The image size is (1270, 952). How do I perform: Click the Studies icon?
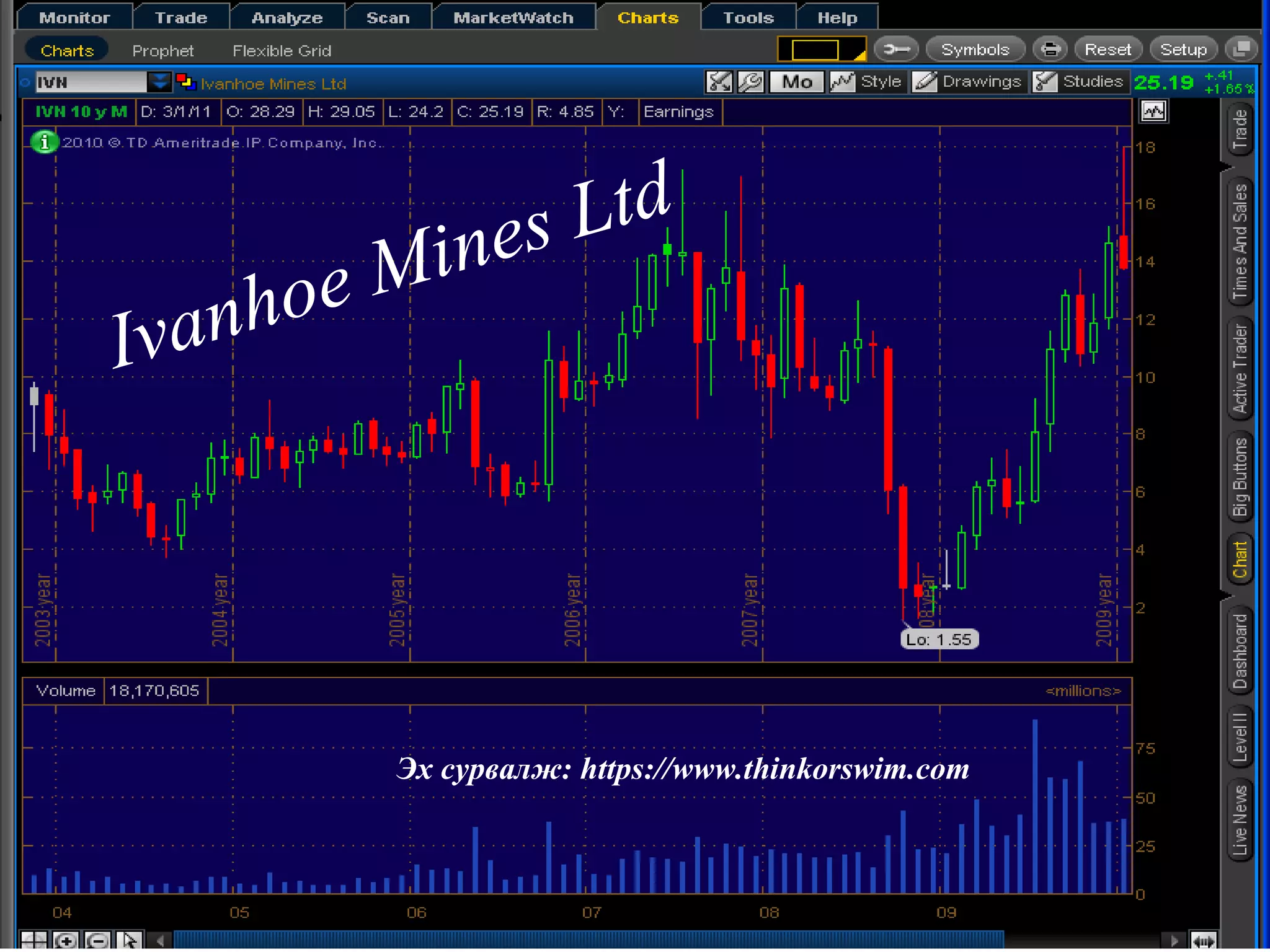coord(1045,81)
